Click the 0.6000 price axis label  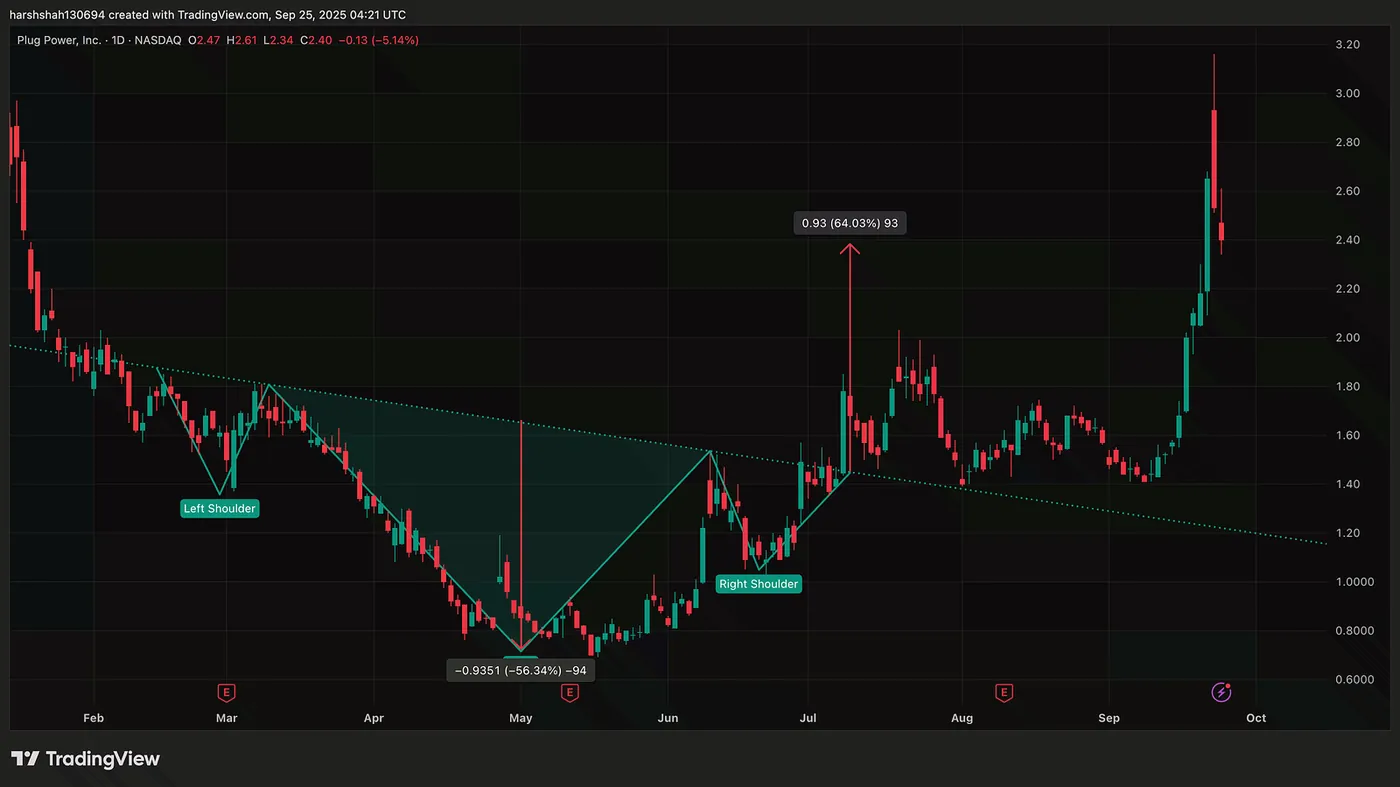pyautogui.click(x=1353, y=680)
